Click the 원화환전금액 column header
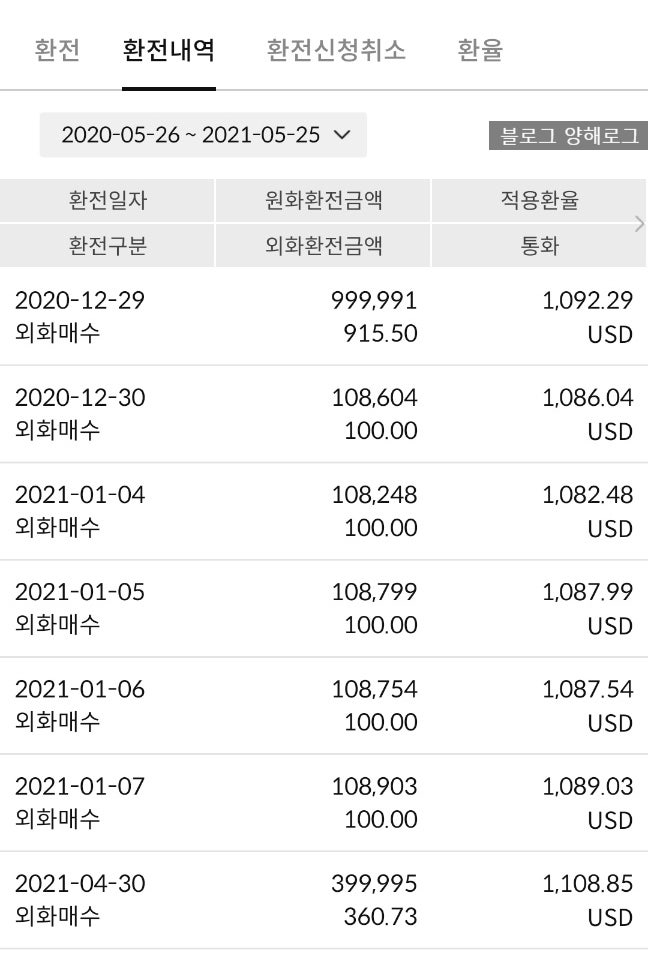Screen dimensions: 648x954 click(323, 200)
